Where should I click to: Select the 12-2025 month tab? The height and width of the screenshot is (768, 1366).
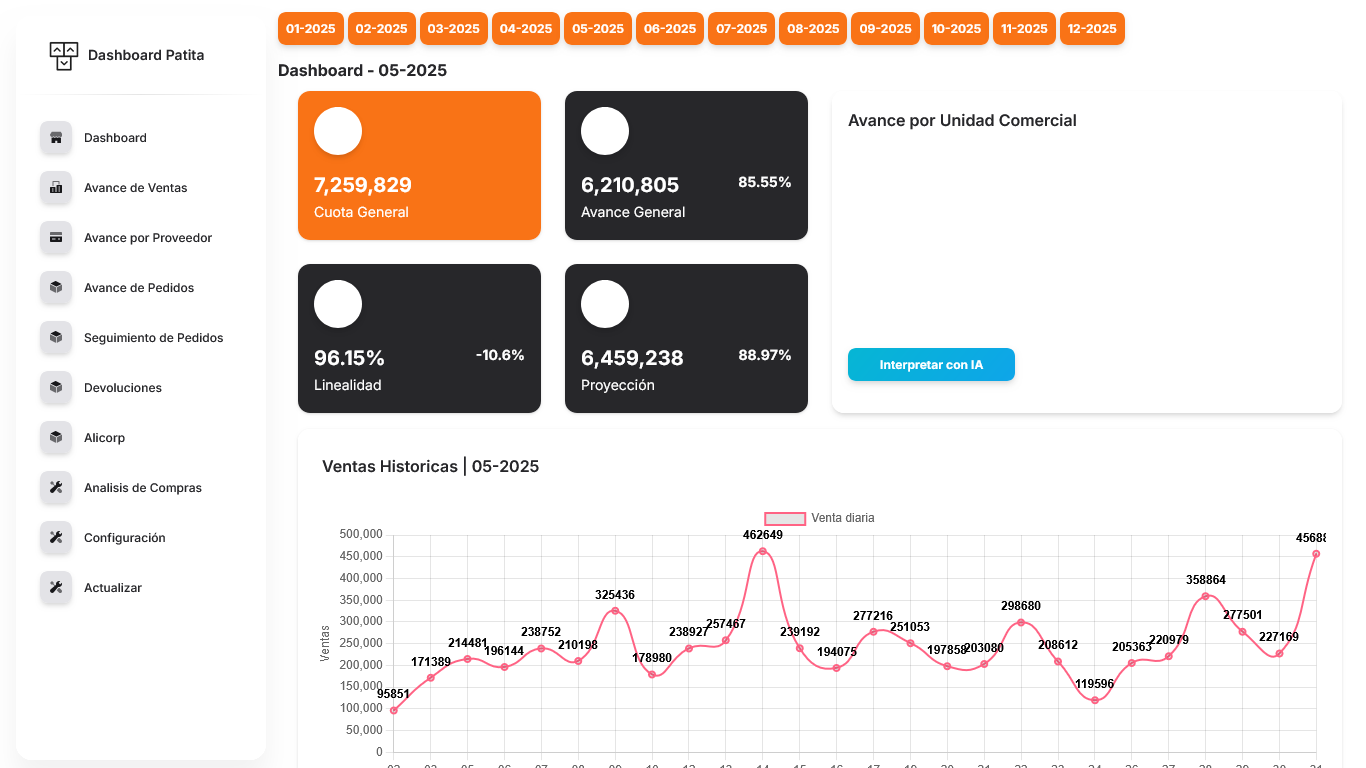[1092, 28]
